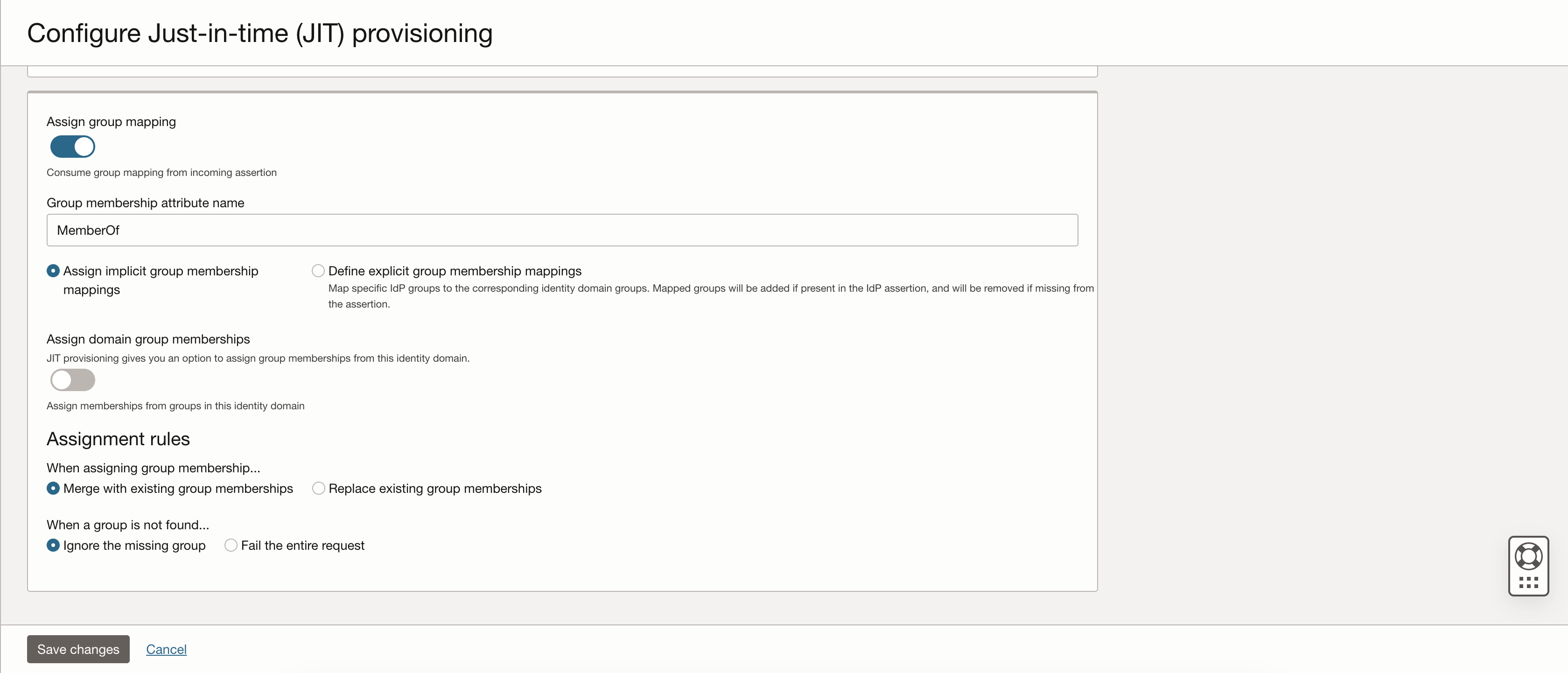Select Fail the entire request option
1568x673 pixels.
230,545
